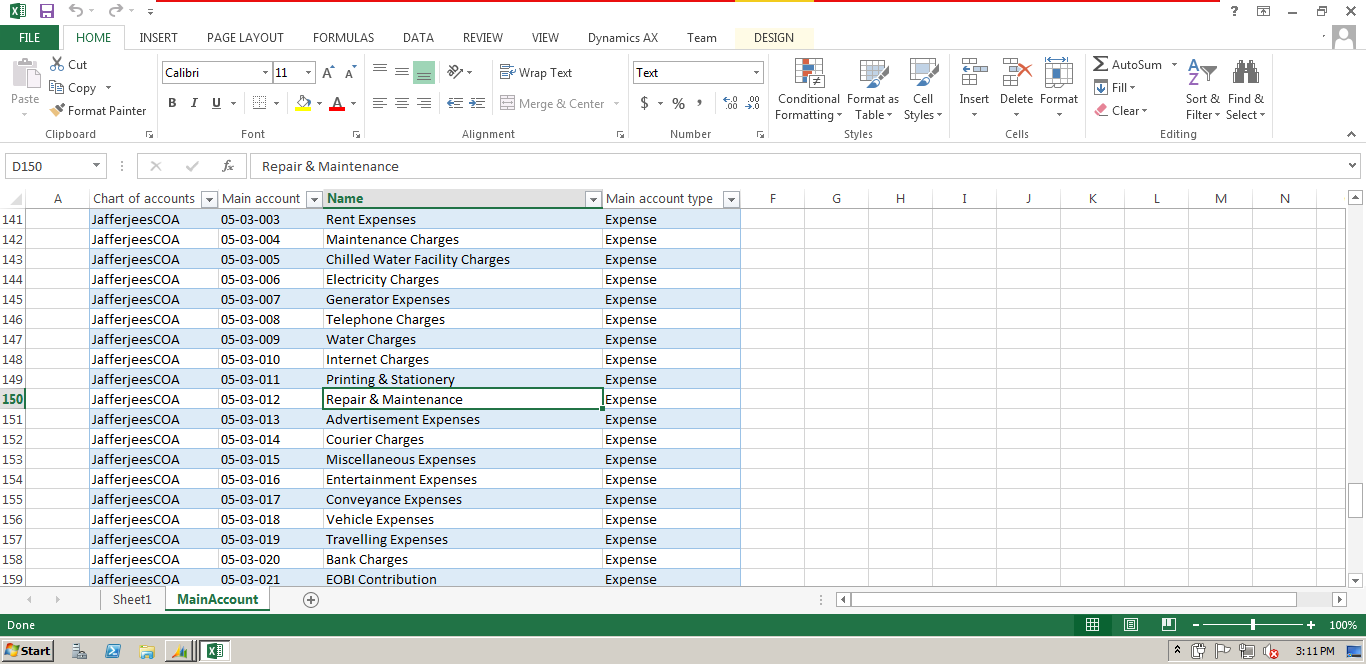Toggle italic formatting
This screenshot has height=664, width=1366.
(x=193, y=102)
